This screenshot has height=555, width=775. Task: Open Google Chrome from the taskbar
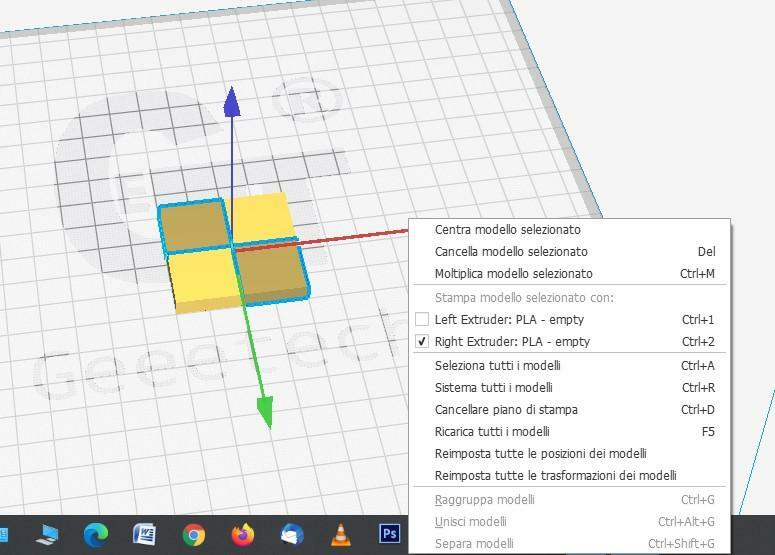pos(194,535)
